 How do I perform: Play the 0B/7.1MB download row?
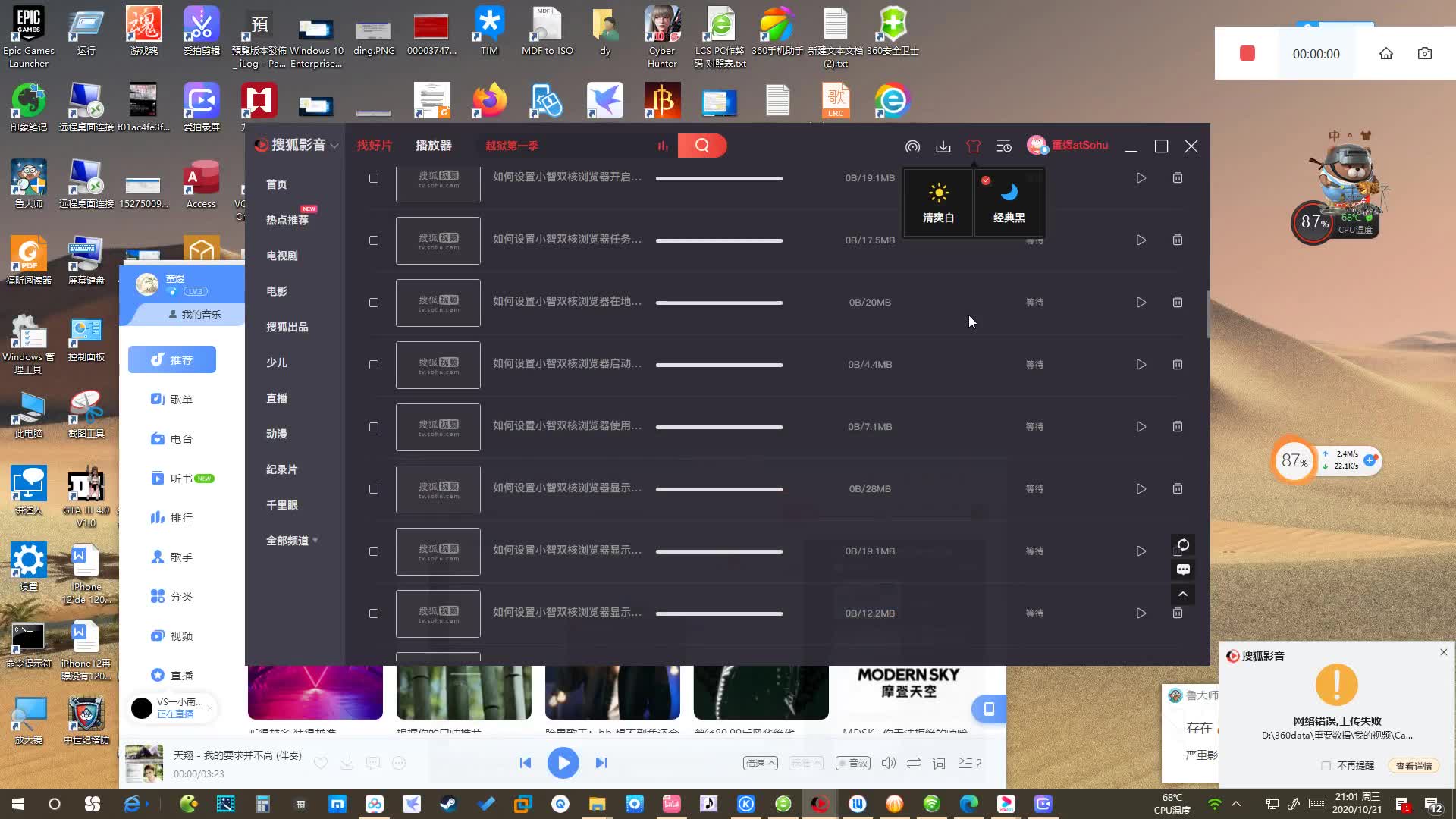pos(1141,427)
